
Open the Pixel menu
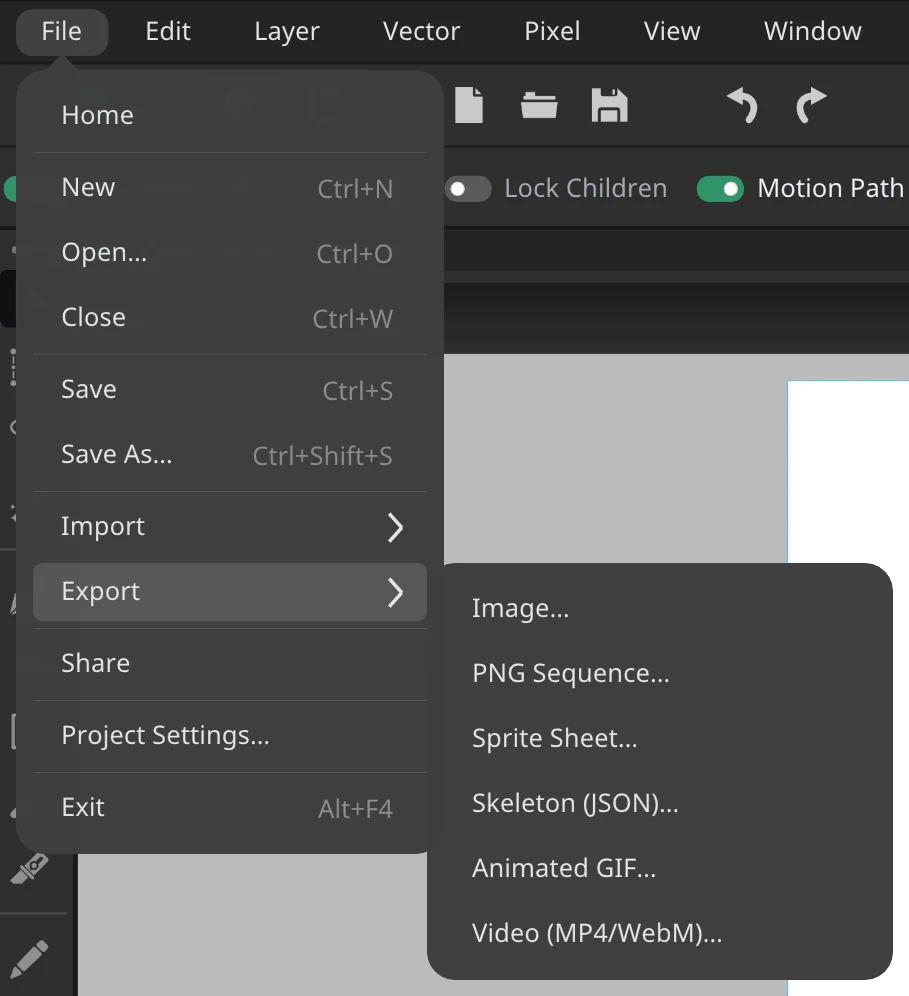552,31
